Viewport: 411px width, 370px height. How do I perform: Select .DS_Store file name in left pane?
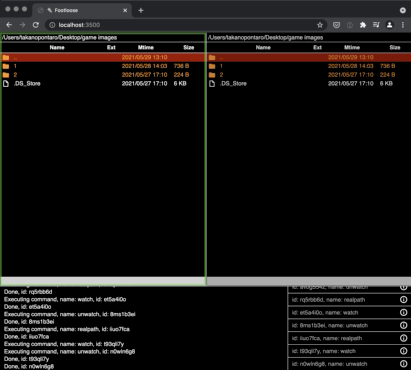click(x=27, y=83)
